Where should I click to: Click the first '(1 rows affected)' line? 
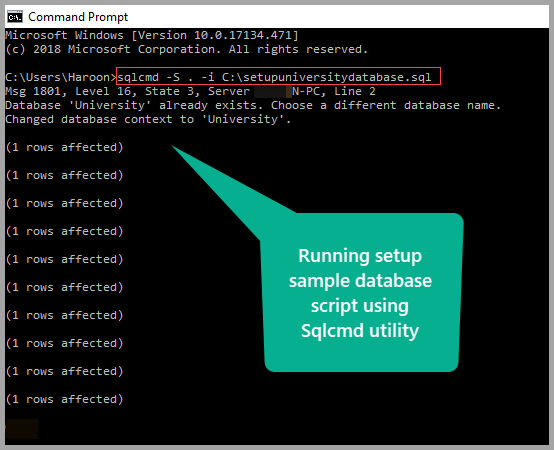point(64,147)
